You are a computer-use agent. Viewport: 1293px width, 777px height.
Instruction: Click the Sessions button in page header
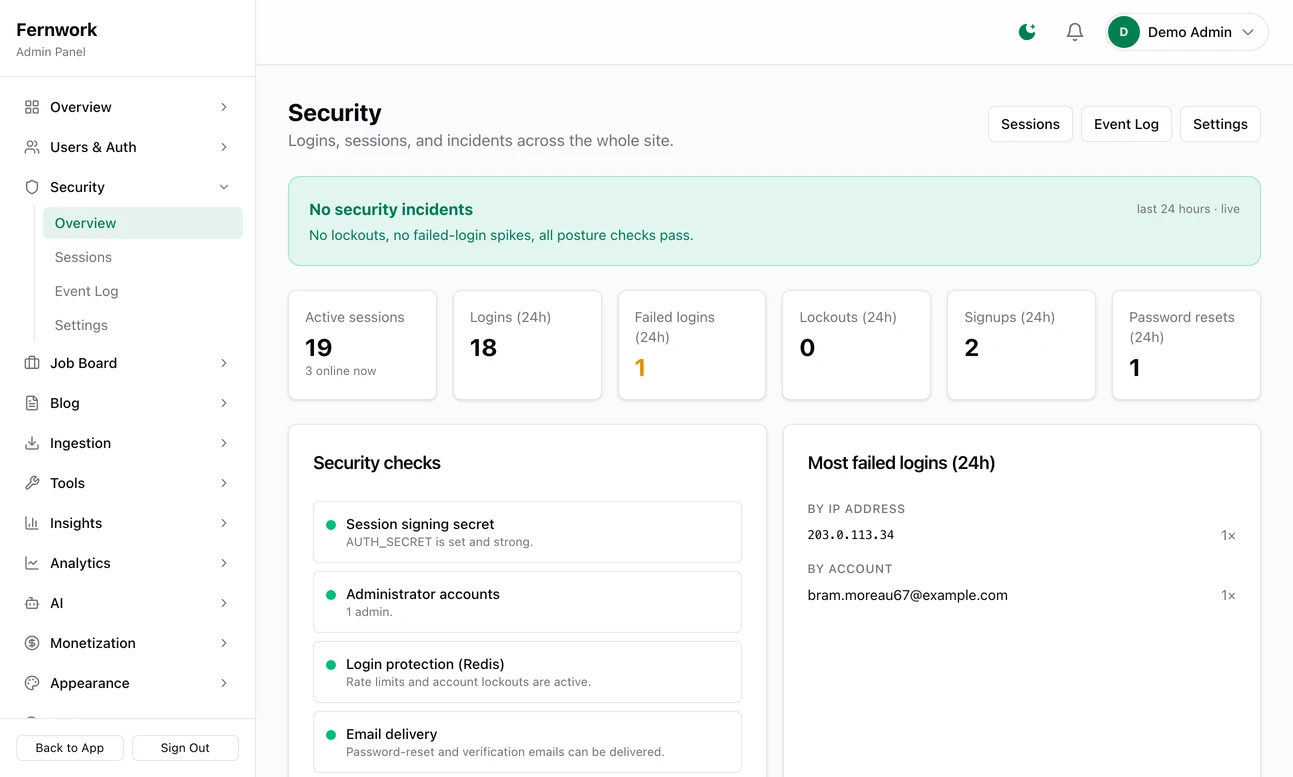1030,124
